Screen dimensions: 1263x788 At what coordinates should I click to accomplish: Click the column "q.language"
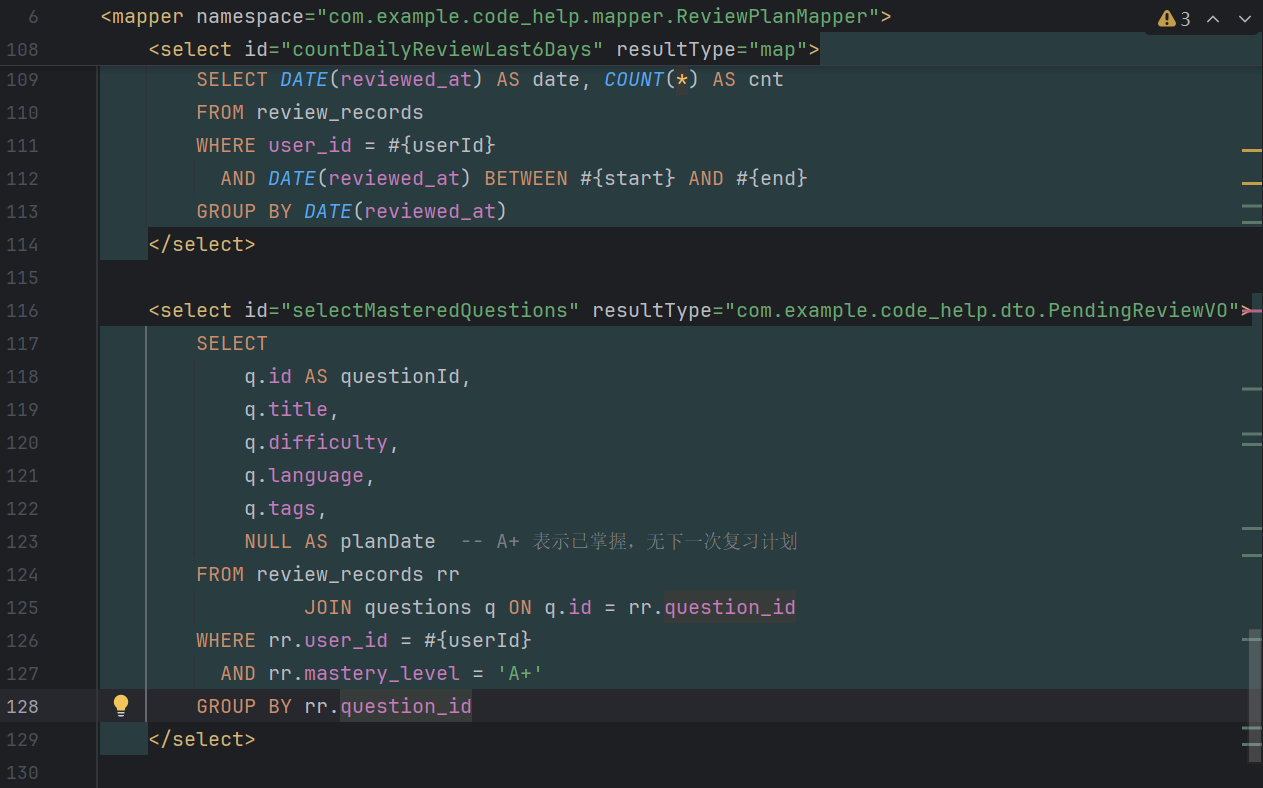(304, 476)
